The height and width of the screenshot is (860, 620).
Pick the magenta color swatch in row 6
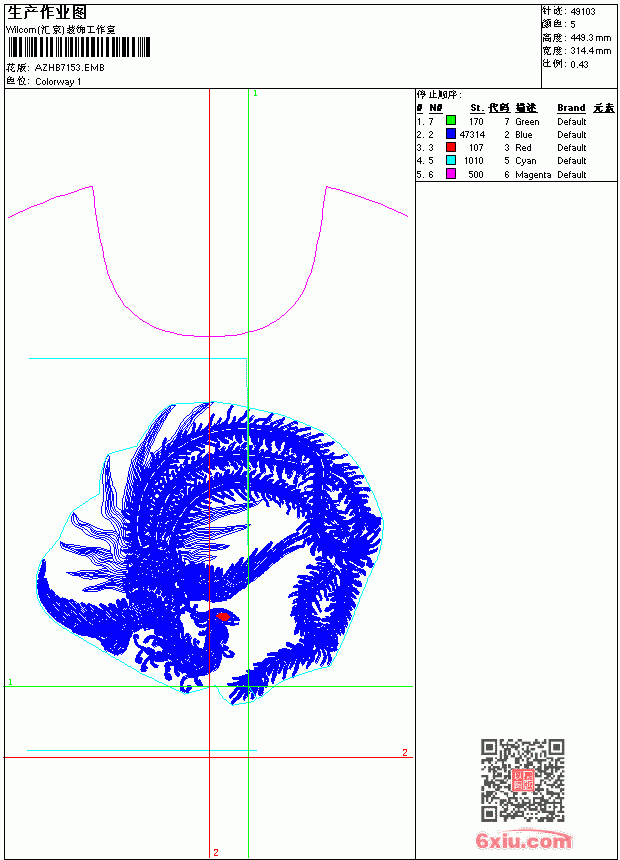point(451,174)
